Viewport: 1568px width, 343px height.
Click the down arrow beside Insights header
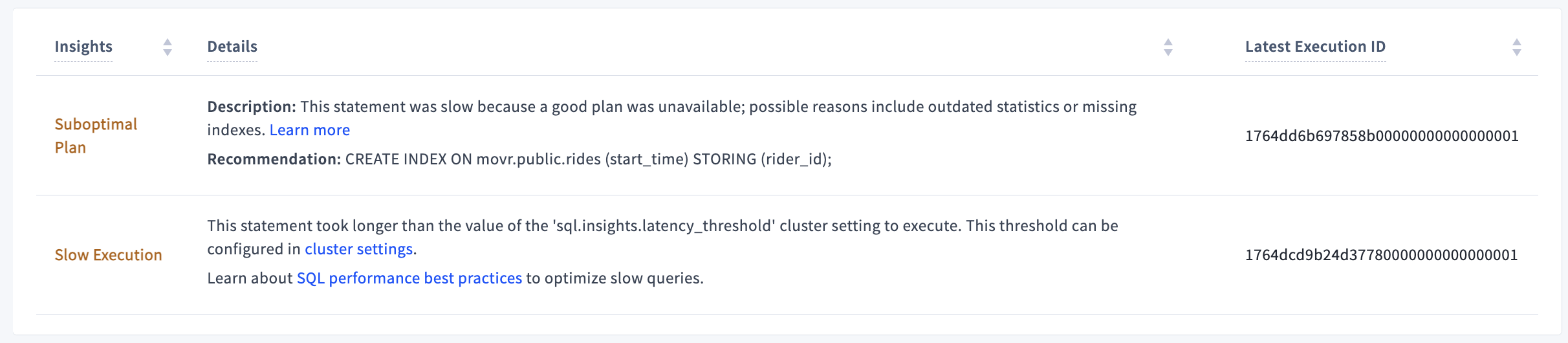click(168, 52)
